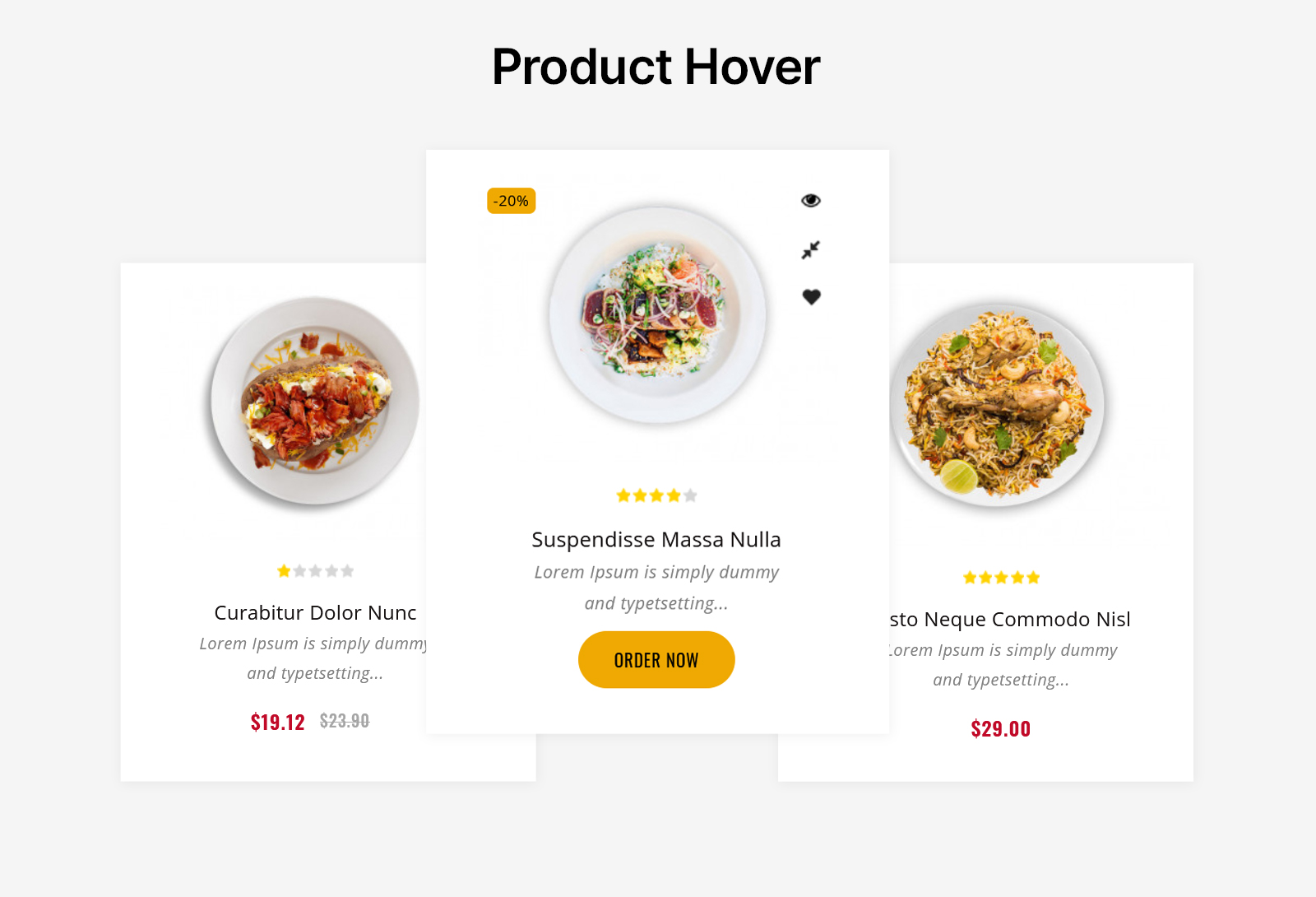
Task: Click the quick view eye icon
Action: 811,201
